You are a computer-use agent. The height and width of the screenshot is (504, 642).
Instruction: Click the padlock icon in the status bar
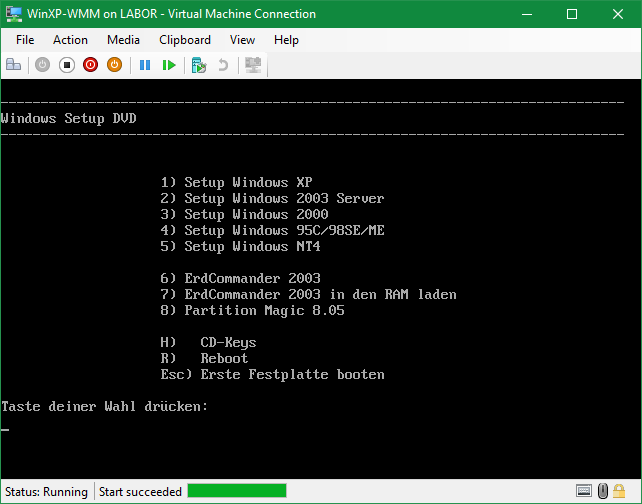point(623,491)
